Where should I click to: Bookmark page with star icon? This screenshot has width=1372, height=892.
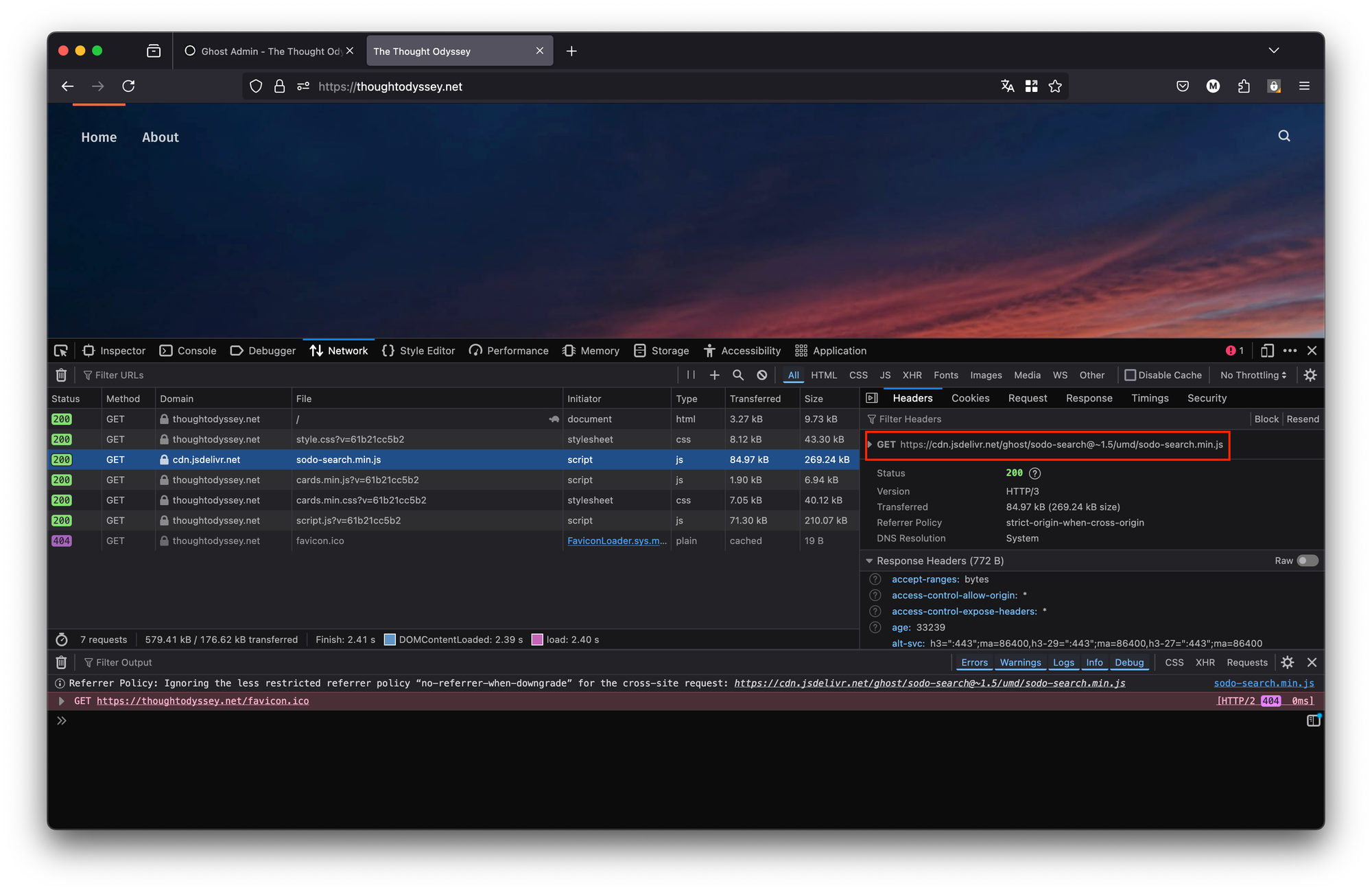(1055, 86)
